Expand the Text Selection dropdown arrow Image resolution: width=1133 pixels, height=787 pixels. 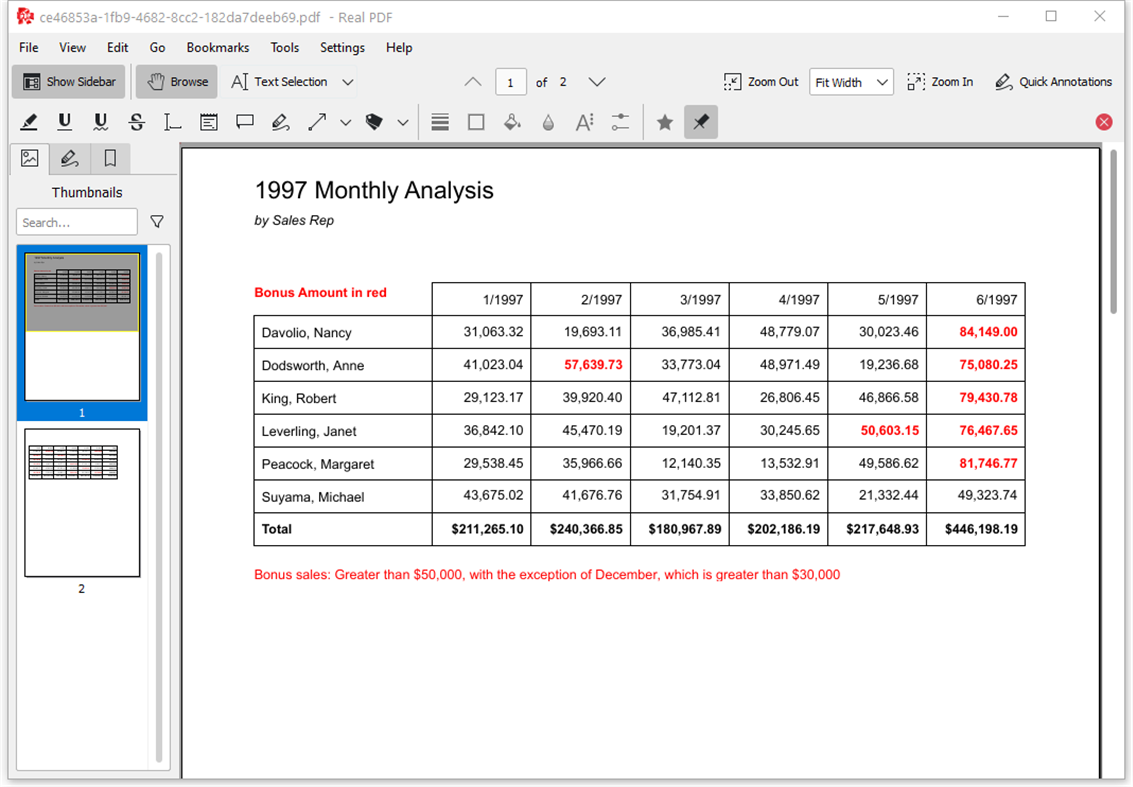[x=348, y=82]
